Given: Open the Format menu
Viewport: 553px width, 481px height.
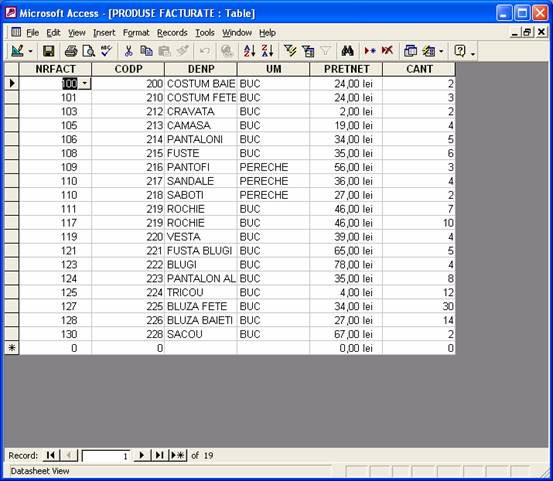Looking at the screenshot, I should [x=136, y=33].
